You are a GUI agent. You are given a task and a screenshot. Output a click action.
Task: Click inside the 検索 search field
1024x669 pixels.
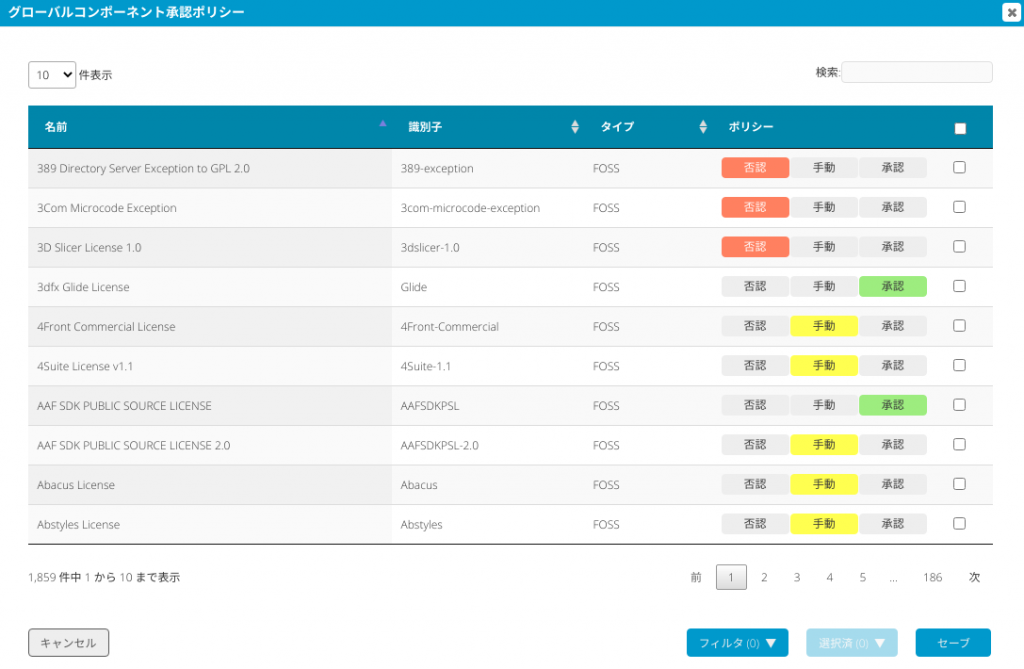(x=916, y=71)
